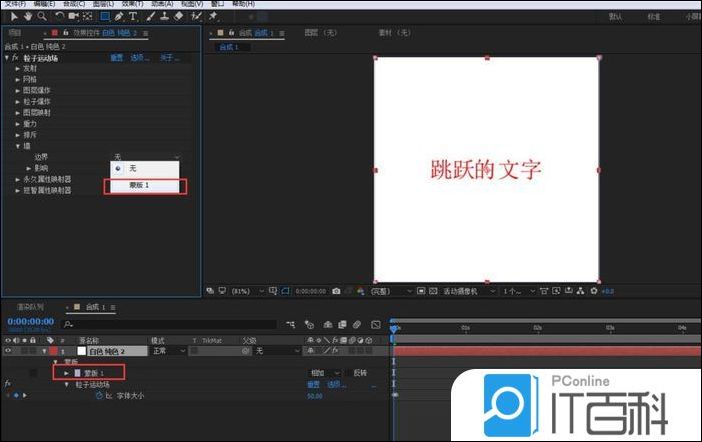This screenshot has height=442, width=702.
Task: Expand the 蒙版 1 mask in timeline
Action: click(66, 373)
